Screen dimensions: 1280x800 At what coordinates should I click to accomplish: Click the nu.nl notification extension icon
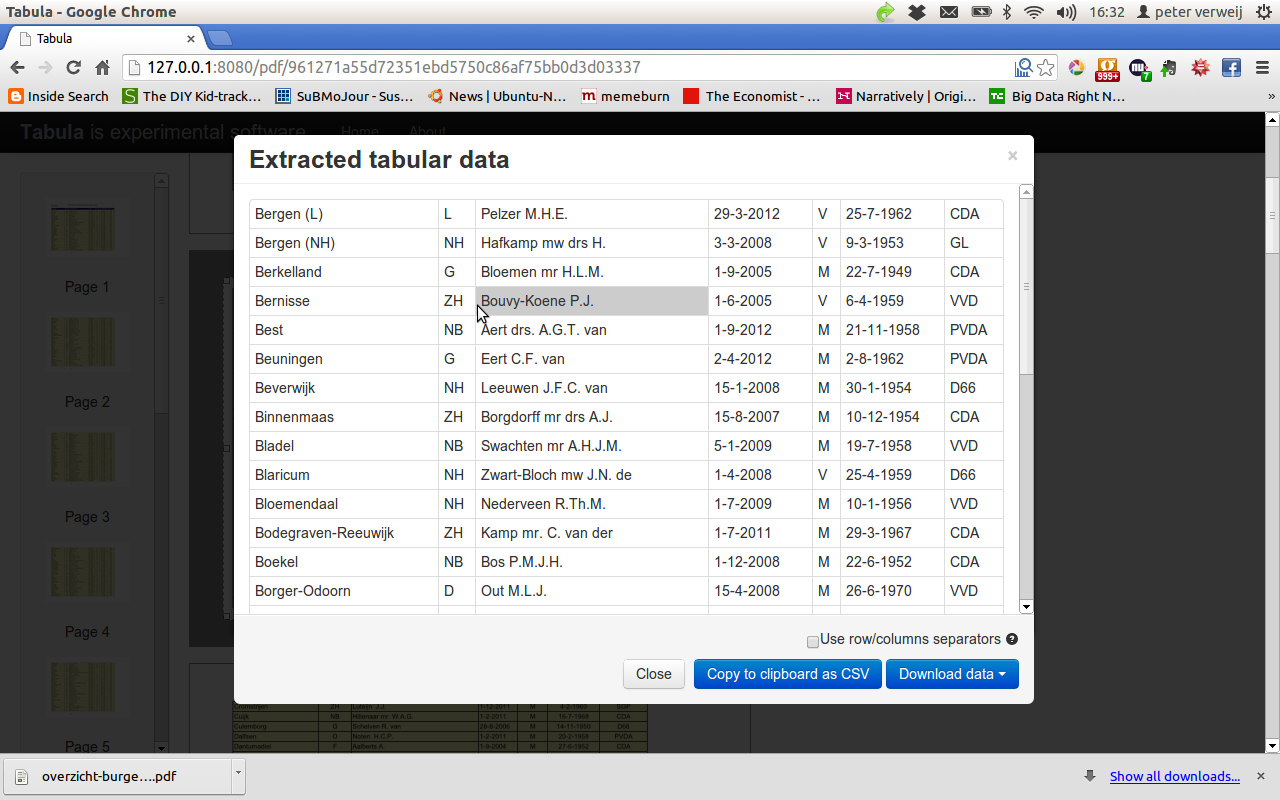pyautogui.click(x=1138, y=68)
